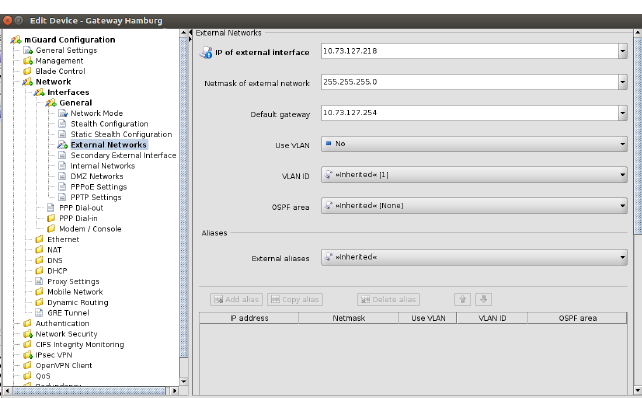Move alias up with the arrow button
Screen dimensions: 642x398
point(462,299)
